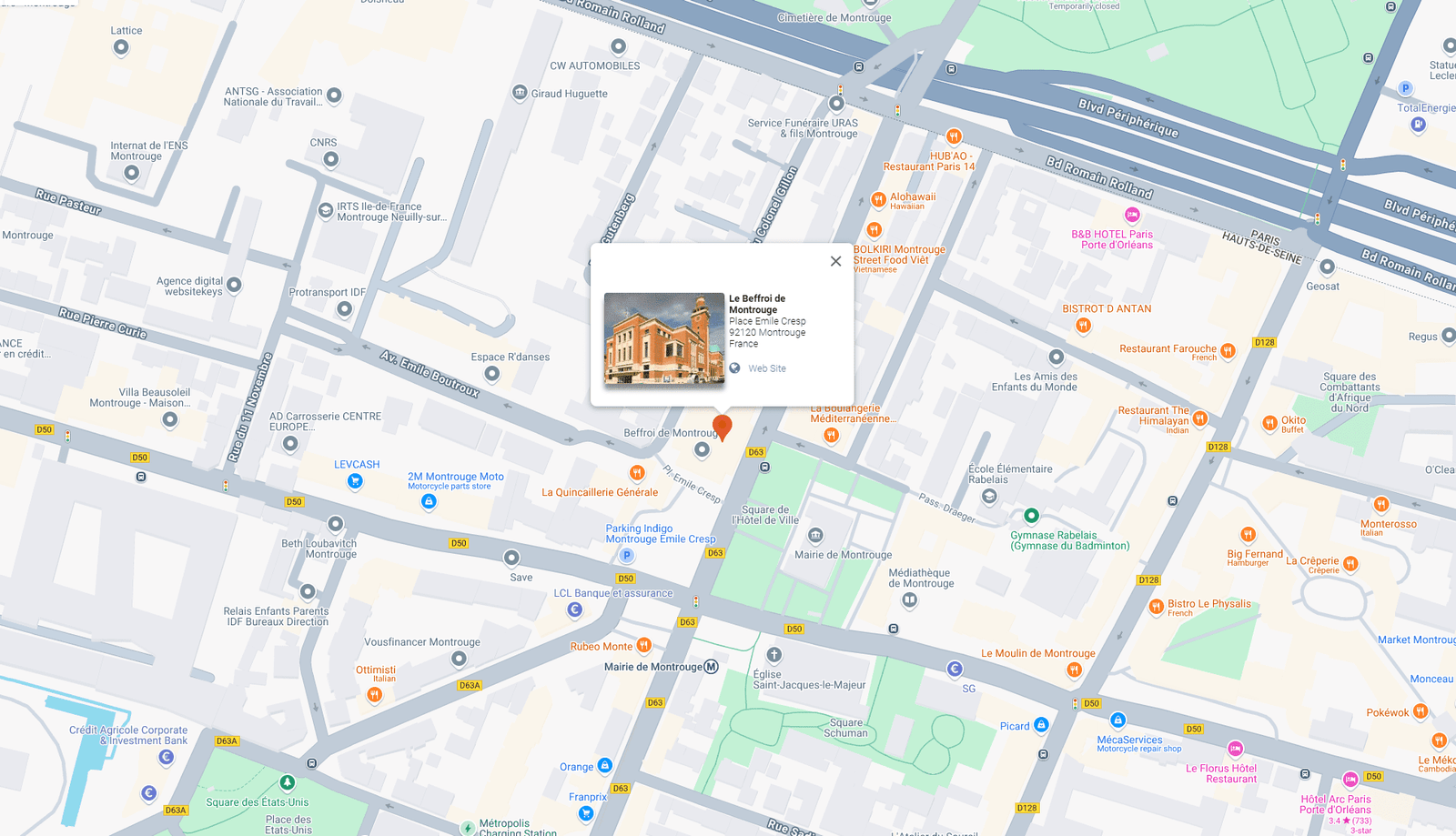Select the Agence digital websitekeys pin
1456x836 pixels.
234,285
